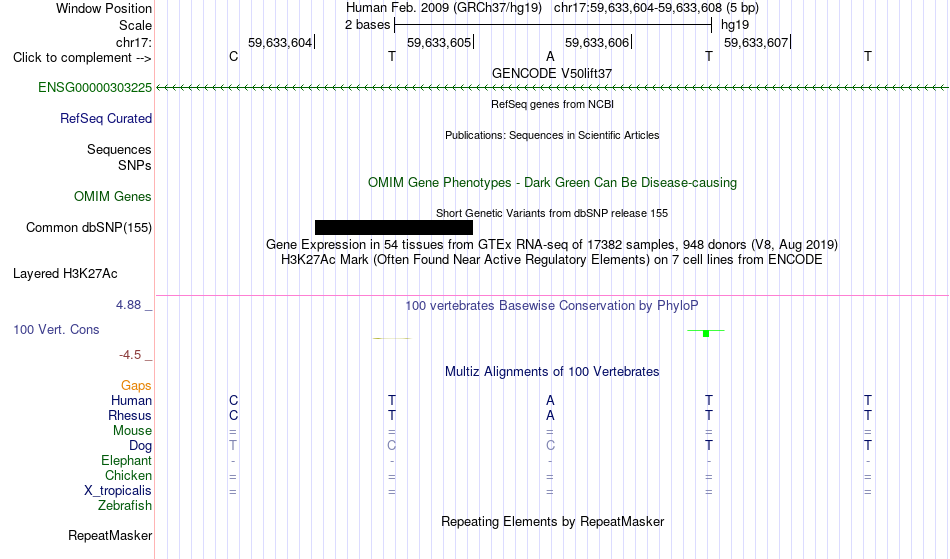
Task: Click 'Click to complement -->' label
Action: pyautogui.click(x=82, y=58)
